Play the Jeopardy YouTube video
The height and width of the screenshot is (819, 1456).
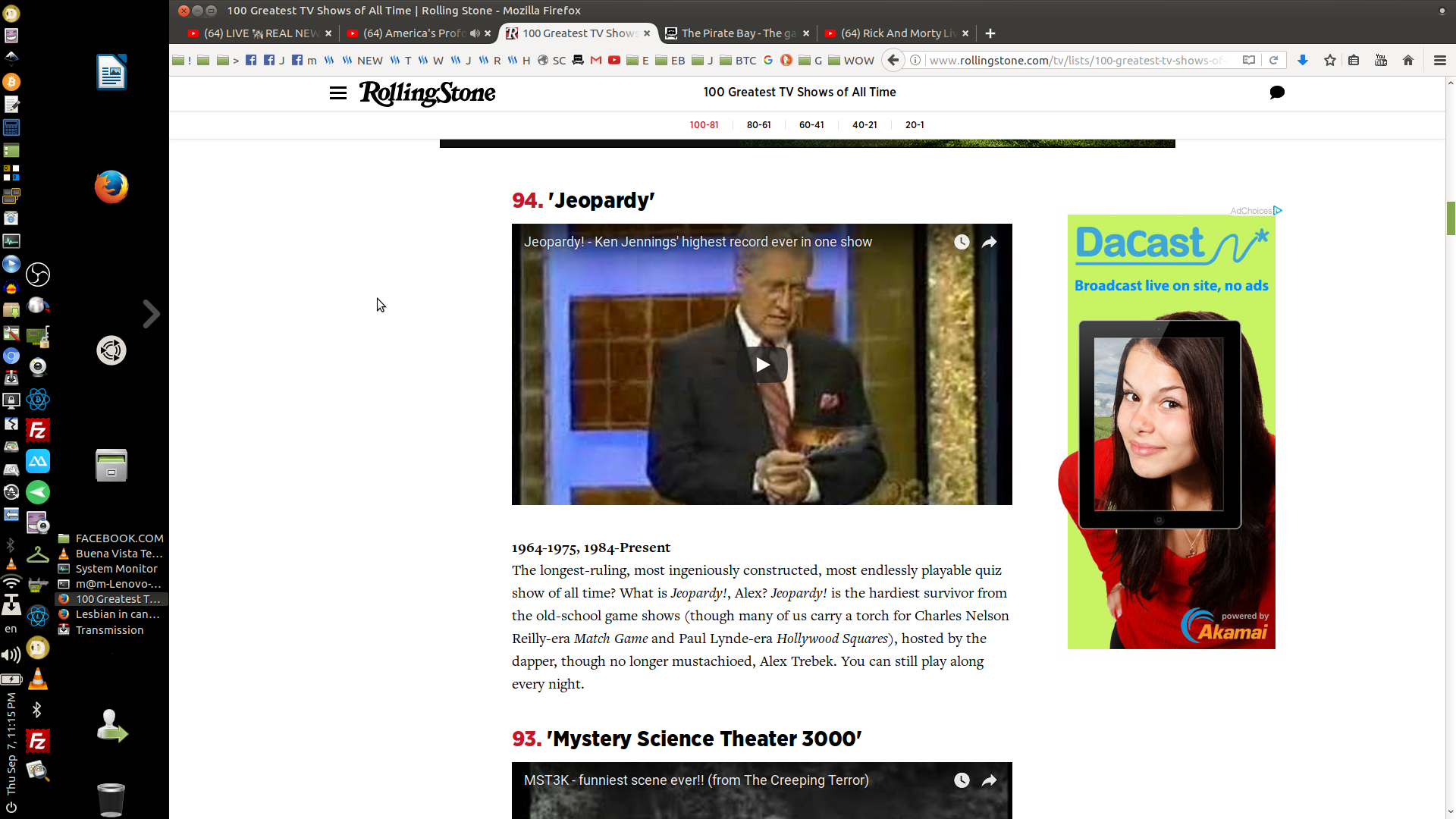coord(762,365)
